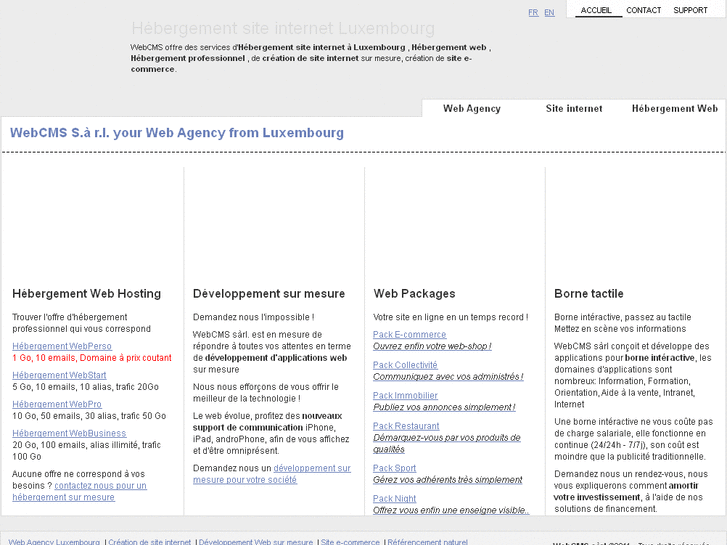Click footer link Développement Web sur mesure
The width and height of the screenshot is (727, 545).
coord(255,541)
